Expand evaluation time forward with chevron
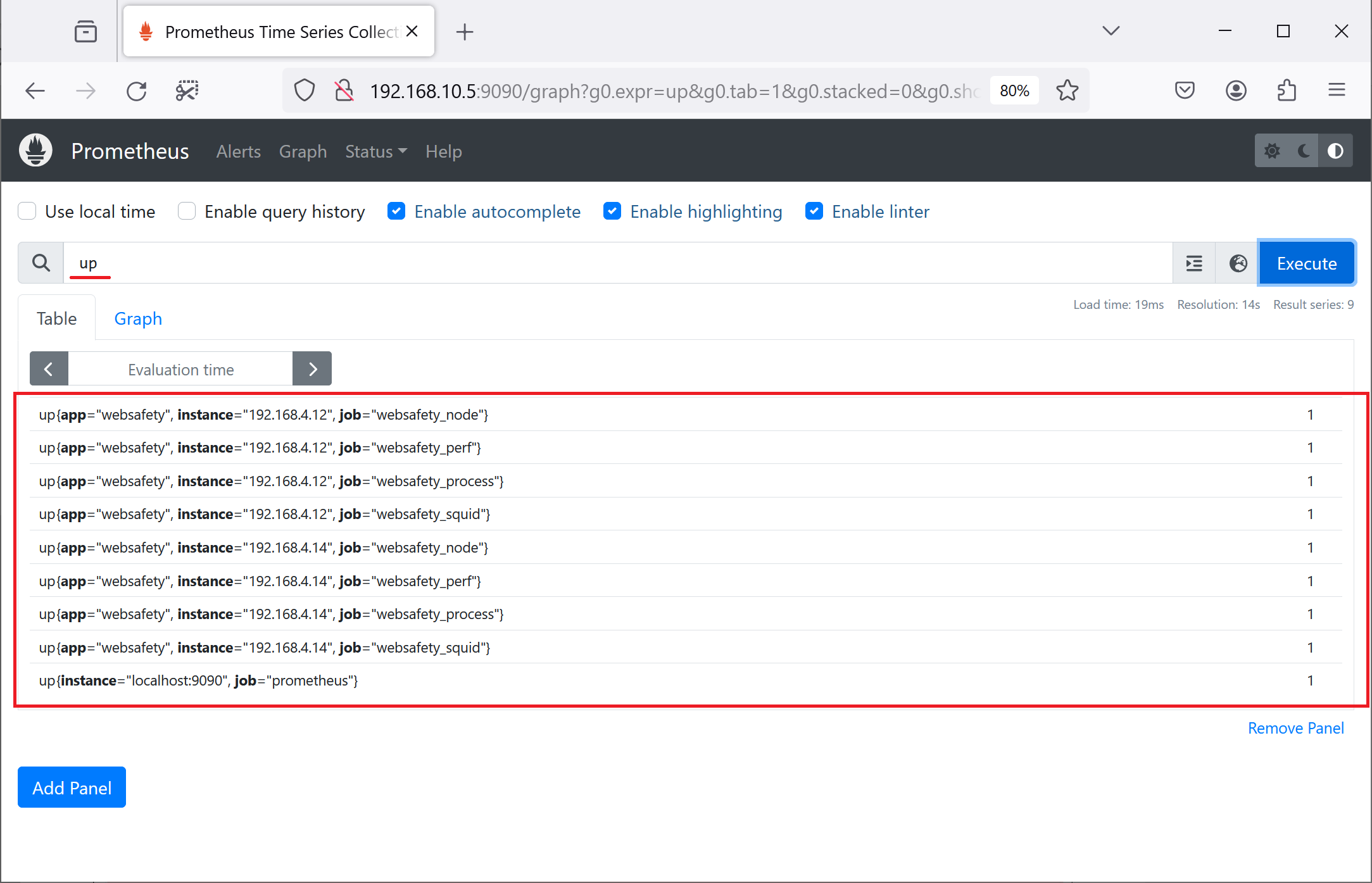 pos(314,368)
